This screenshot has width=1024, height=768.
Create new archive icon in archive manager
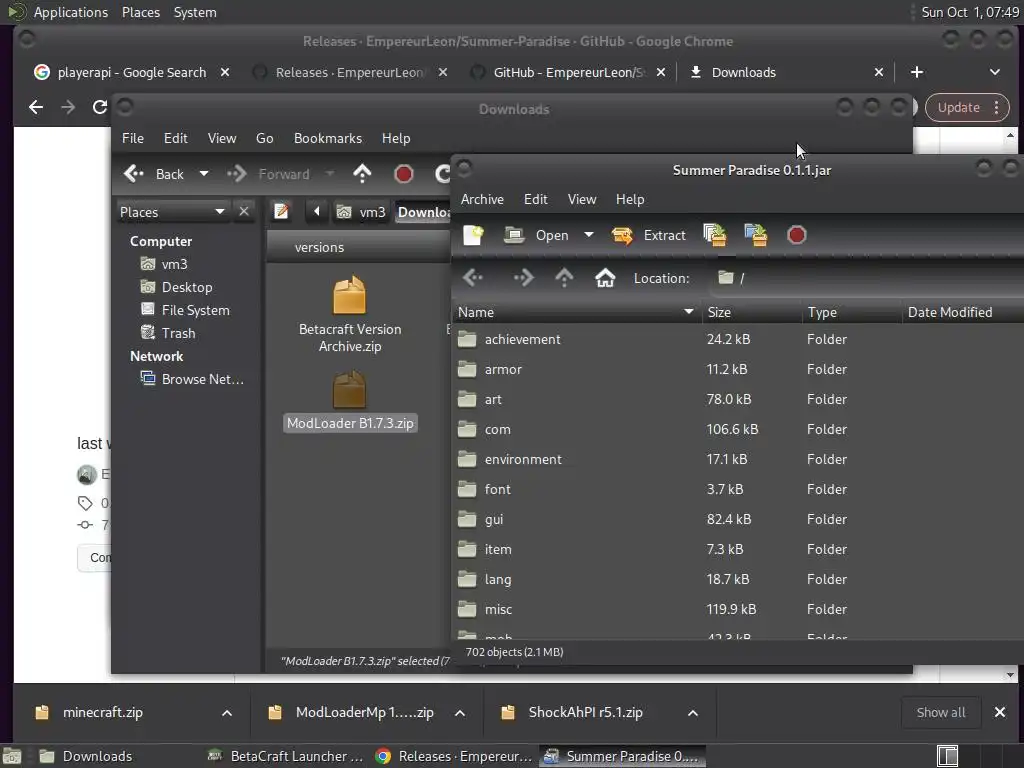(473, 235)
